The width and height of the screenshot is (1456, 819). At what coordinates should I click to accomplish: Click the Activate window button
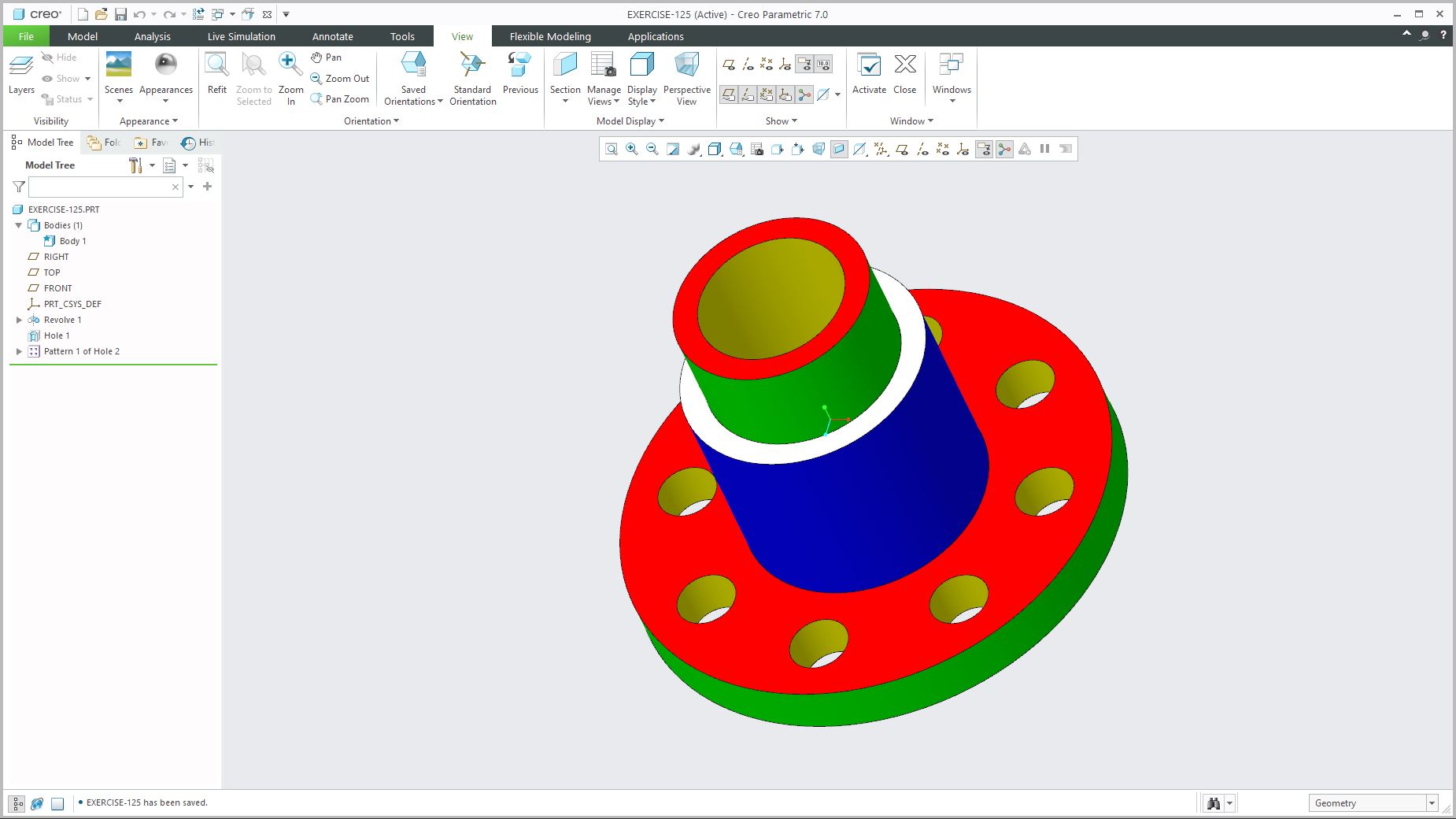tap(869, 74)
